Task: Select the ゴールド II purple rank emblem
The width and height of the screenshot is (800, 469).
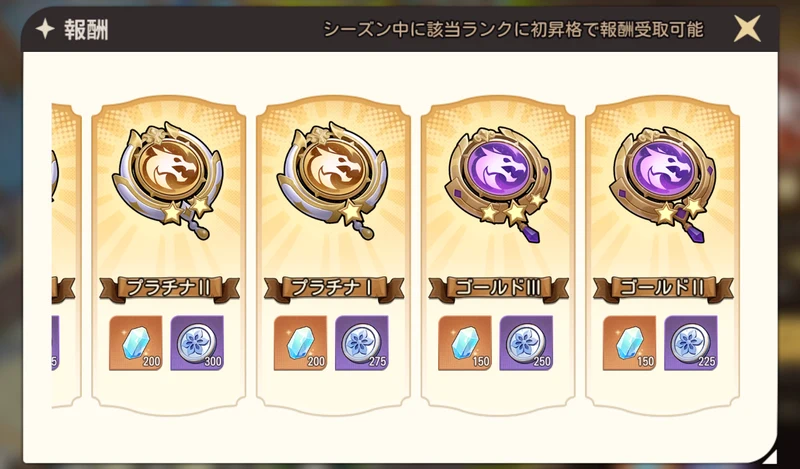Action: (662, 184)
